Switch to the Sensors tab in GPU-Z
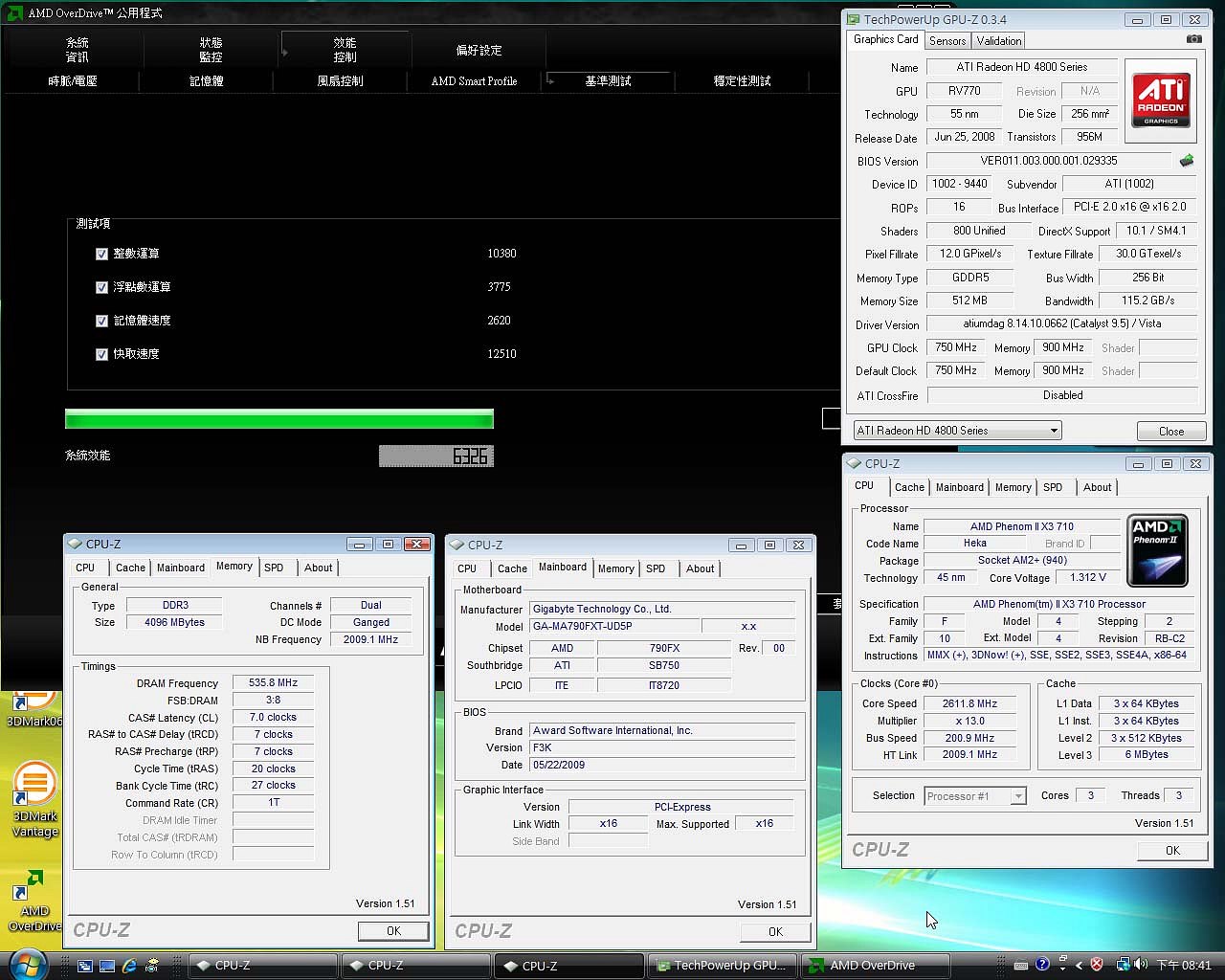The width and height of the screenshot is (1225, 980). point(947,41)
